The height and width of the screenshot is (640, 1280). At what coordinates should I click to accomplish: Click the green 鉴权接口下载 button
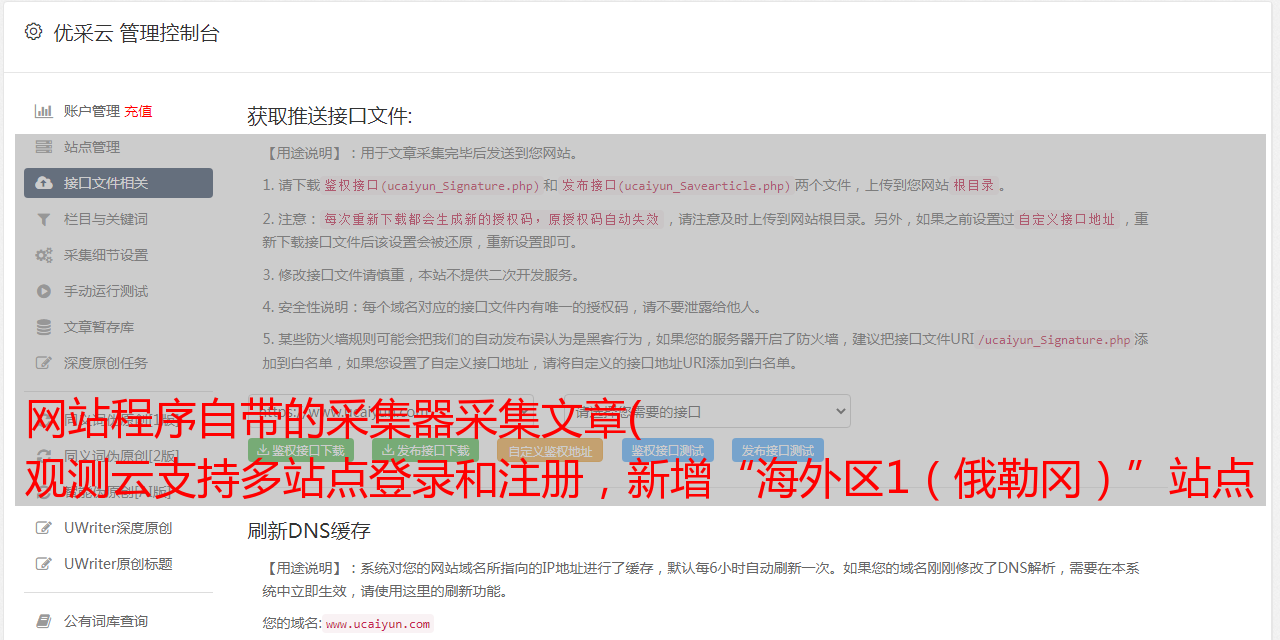tap(301, 451)
